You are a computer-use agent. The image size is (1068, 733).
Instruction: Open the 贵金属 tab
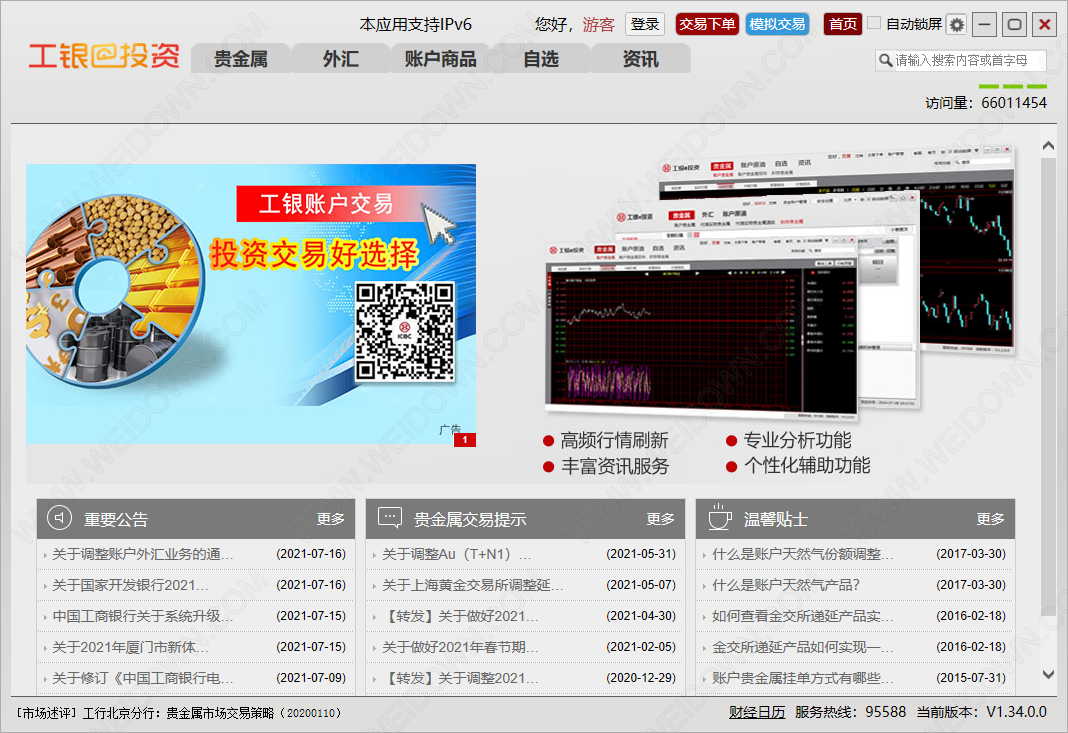(240, 59)
